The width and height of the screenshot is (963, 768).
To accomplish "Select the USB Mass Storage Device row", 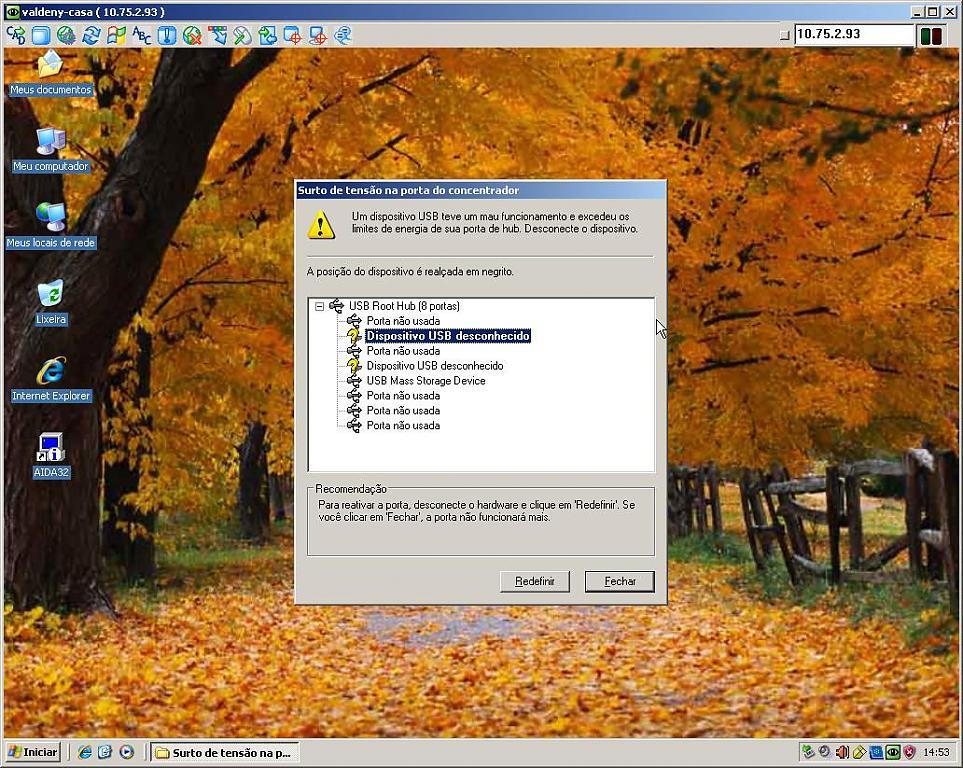I will (426, 381).
